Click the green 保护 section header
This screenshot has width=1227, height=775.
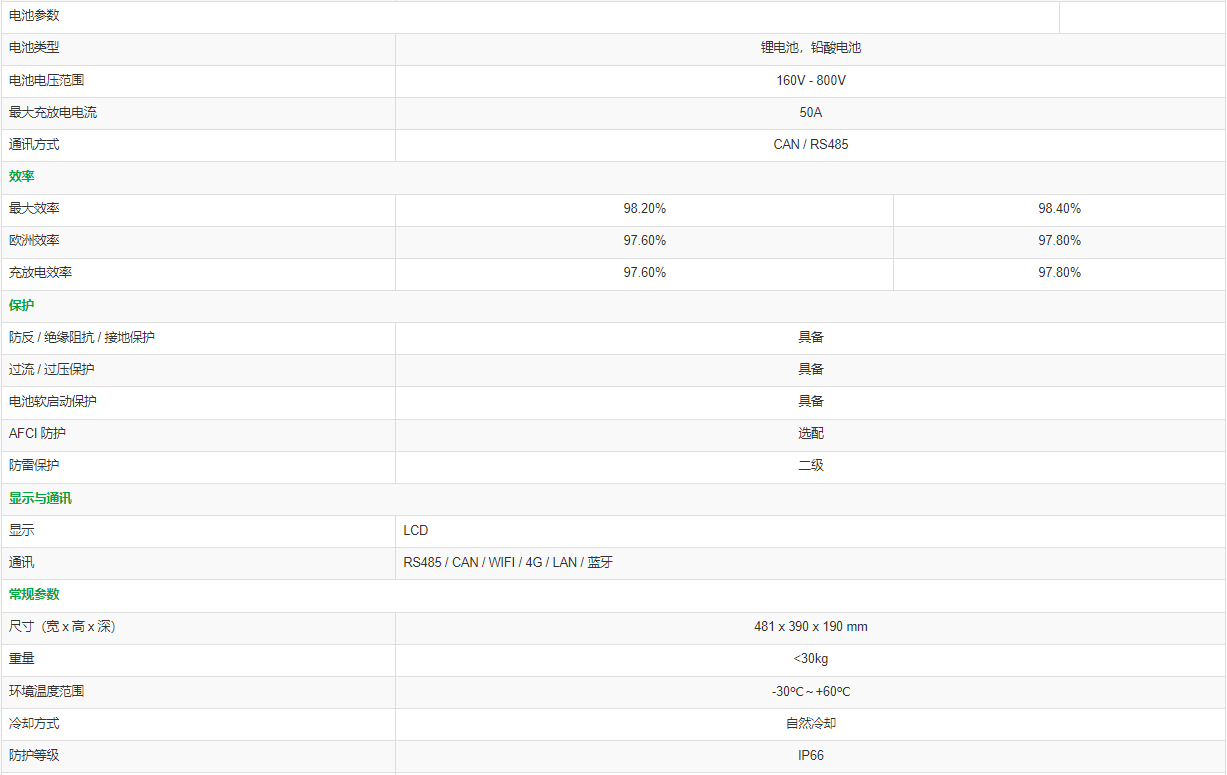coord(22,305)
